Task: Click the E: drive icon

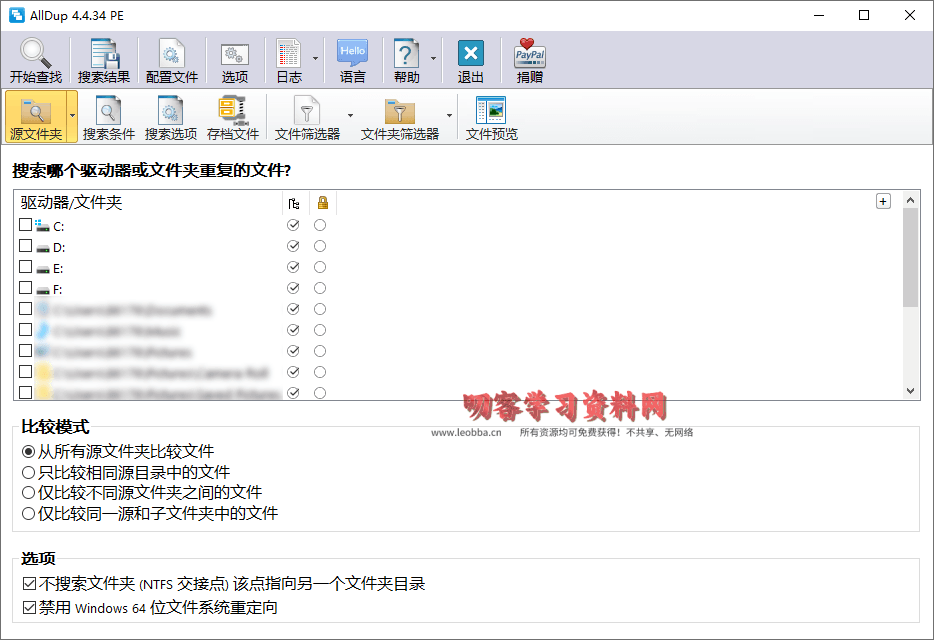Action: point(42,269)
